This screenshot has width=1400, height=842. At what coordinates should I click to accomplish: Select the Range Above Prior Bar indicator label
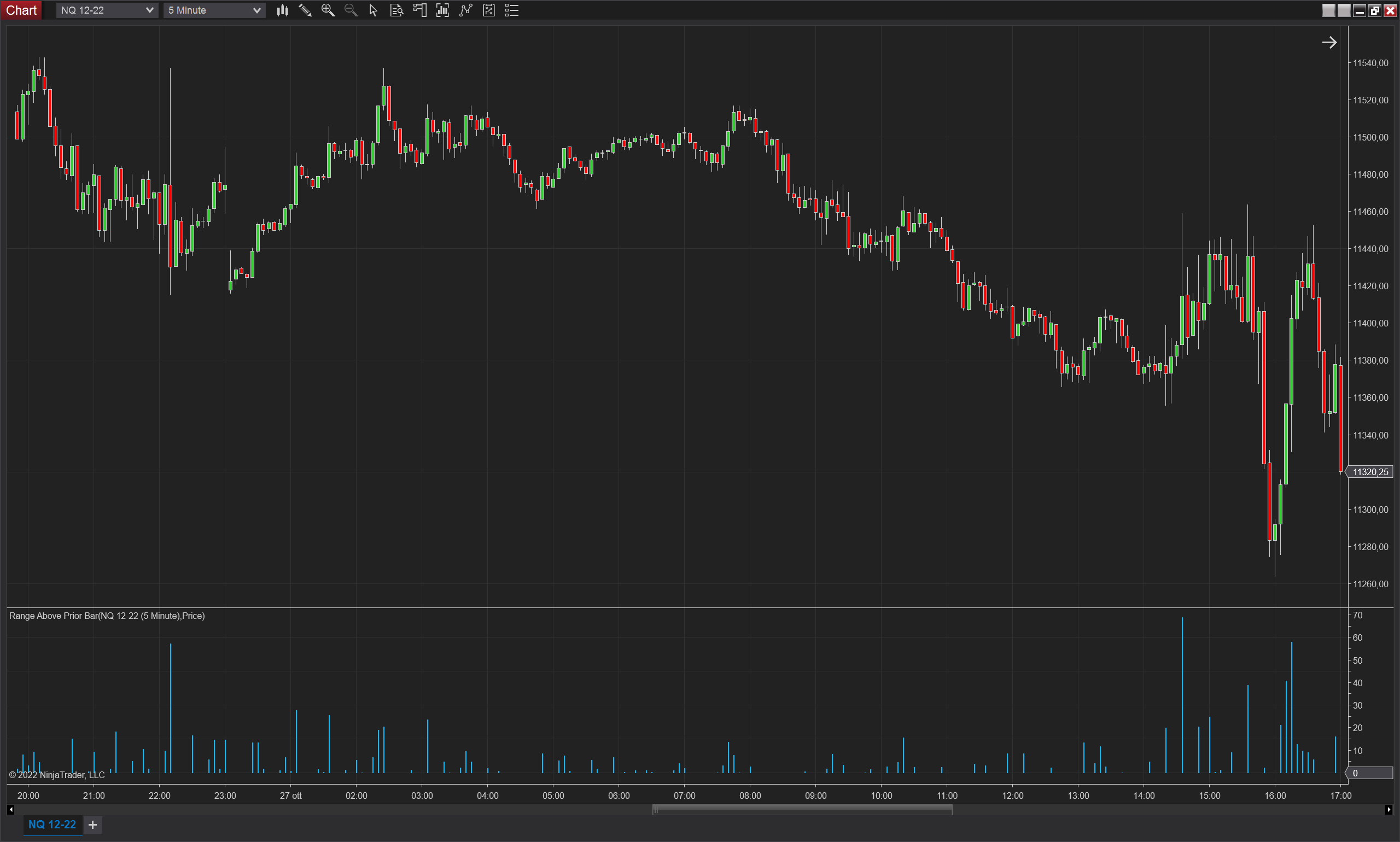[107, 616]
